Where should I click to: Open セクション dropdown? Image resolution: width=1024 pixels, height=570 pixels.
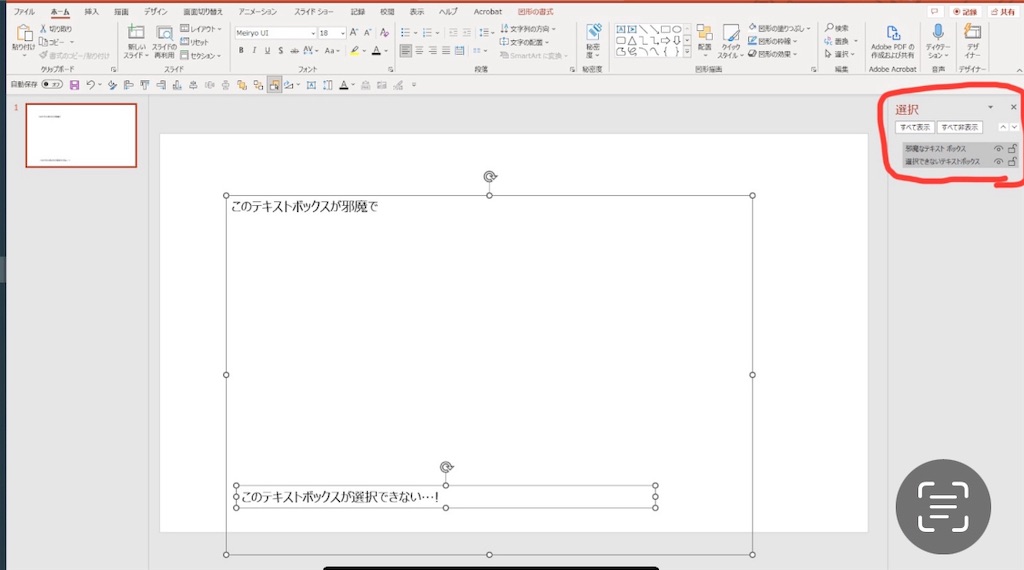tap(201, 55)
